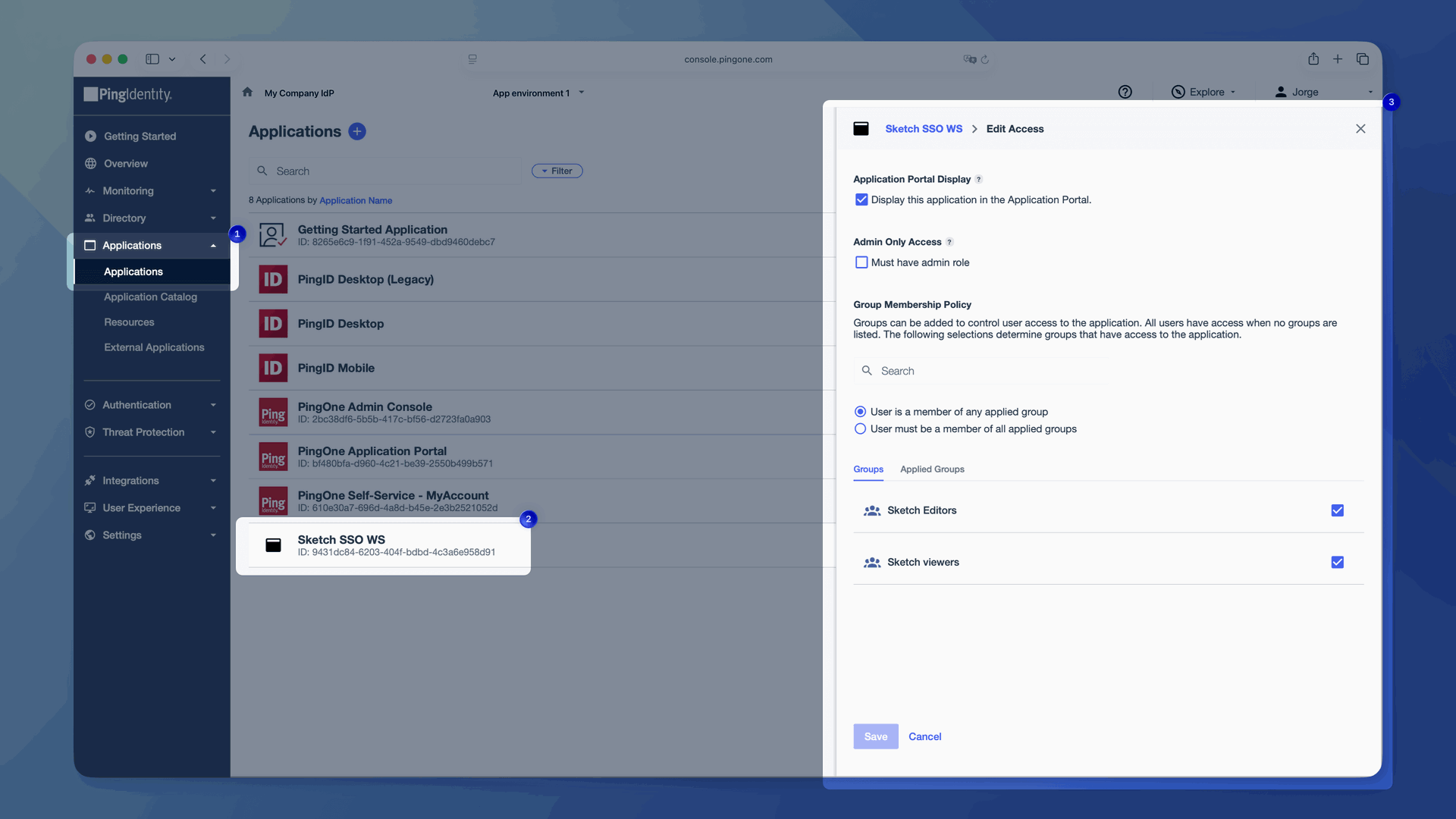The height and width of the screenshot is (819, 1456).
Task: Check Must have admin role
Action: (861, 262)
